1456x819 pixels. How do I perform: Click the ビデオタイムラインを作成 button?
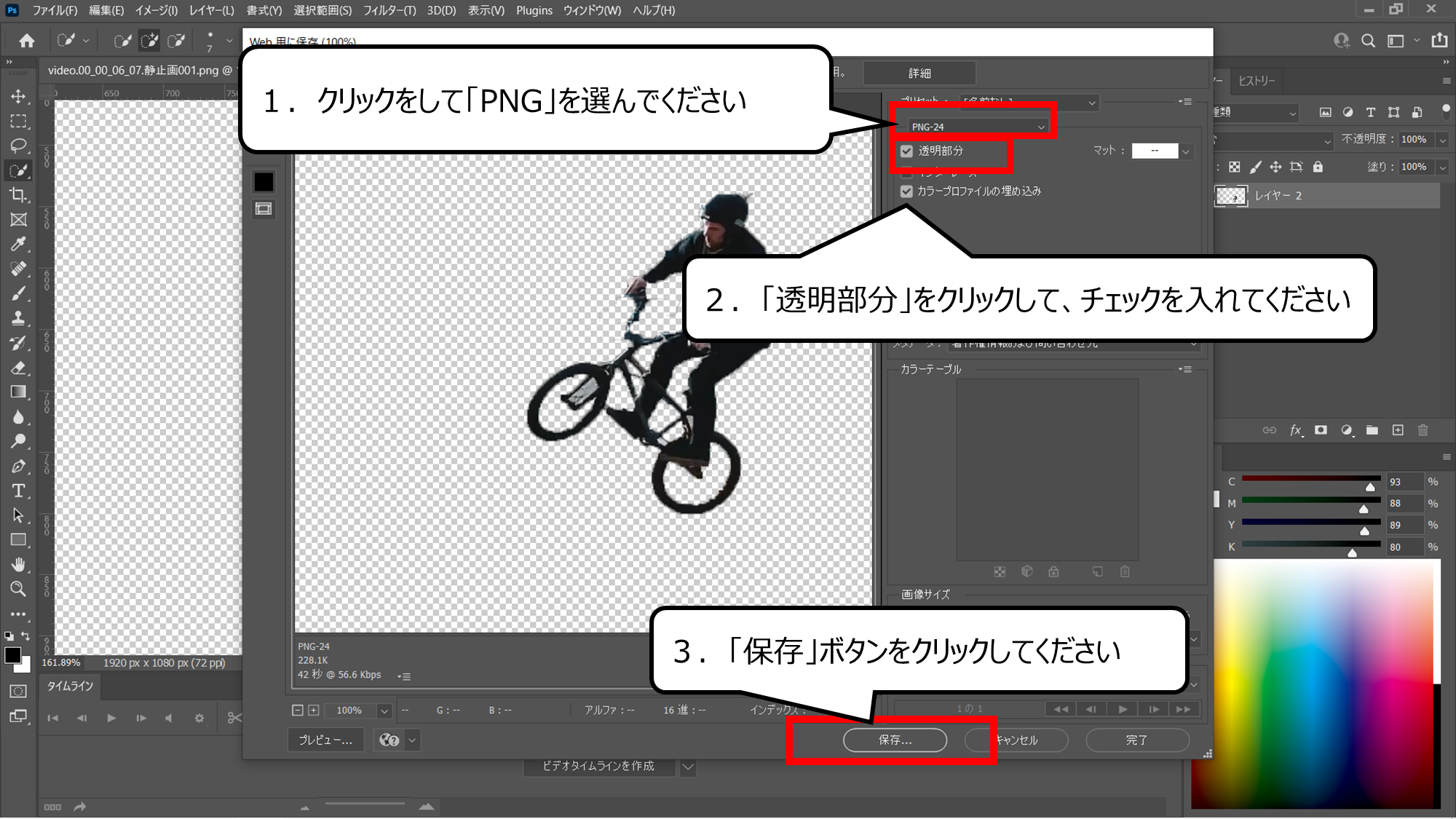click(598, 767)
